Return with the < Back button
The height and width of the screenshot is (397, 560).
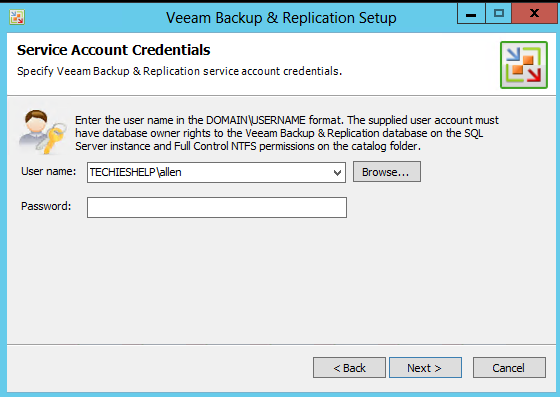[x=349, y=367]
